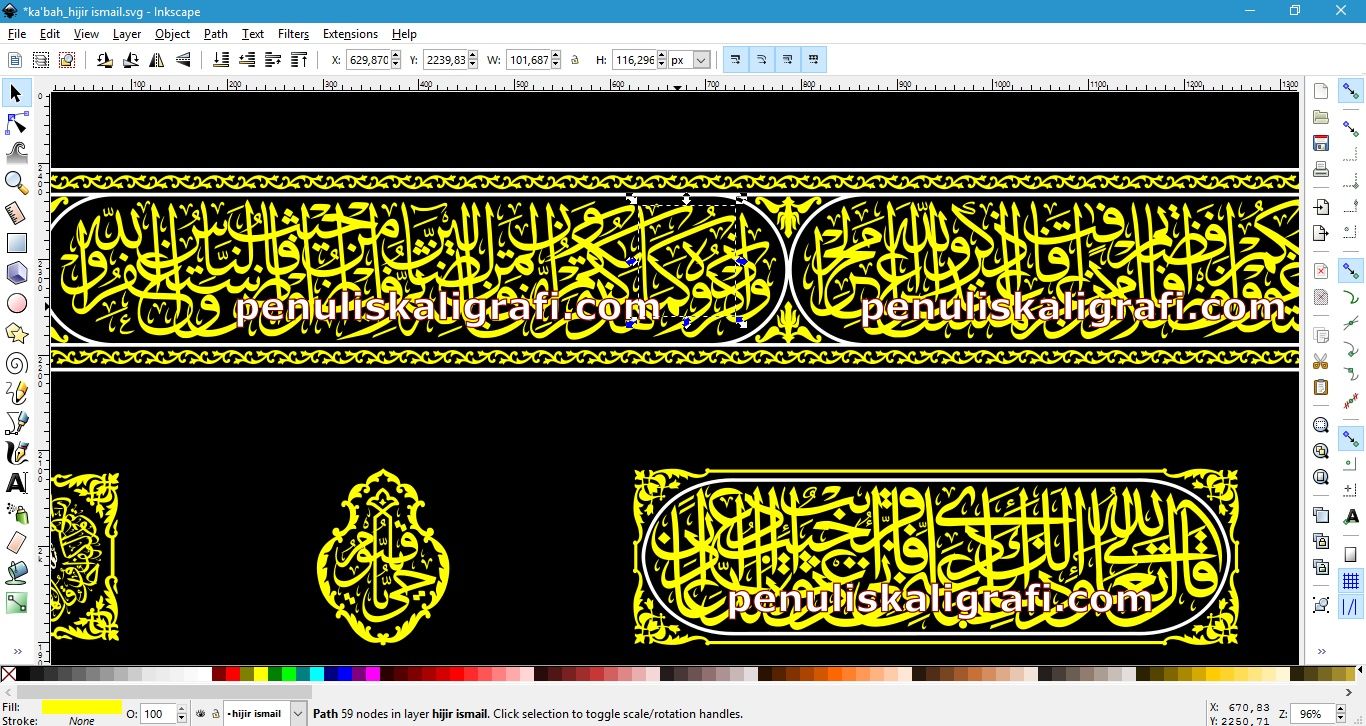Select the Spray objects tool
The width and height of the screenshot is (1366, 726).
coord(16,513)
